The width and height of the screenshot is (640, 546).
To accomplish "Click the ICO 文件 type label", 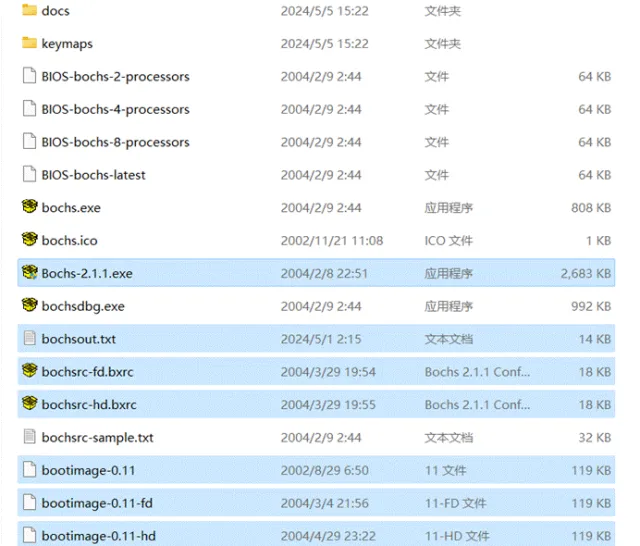I will [449, 241].
